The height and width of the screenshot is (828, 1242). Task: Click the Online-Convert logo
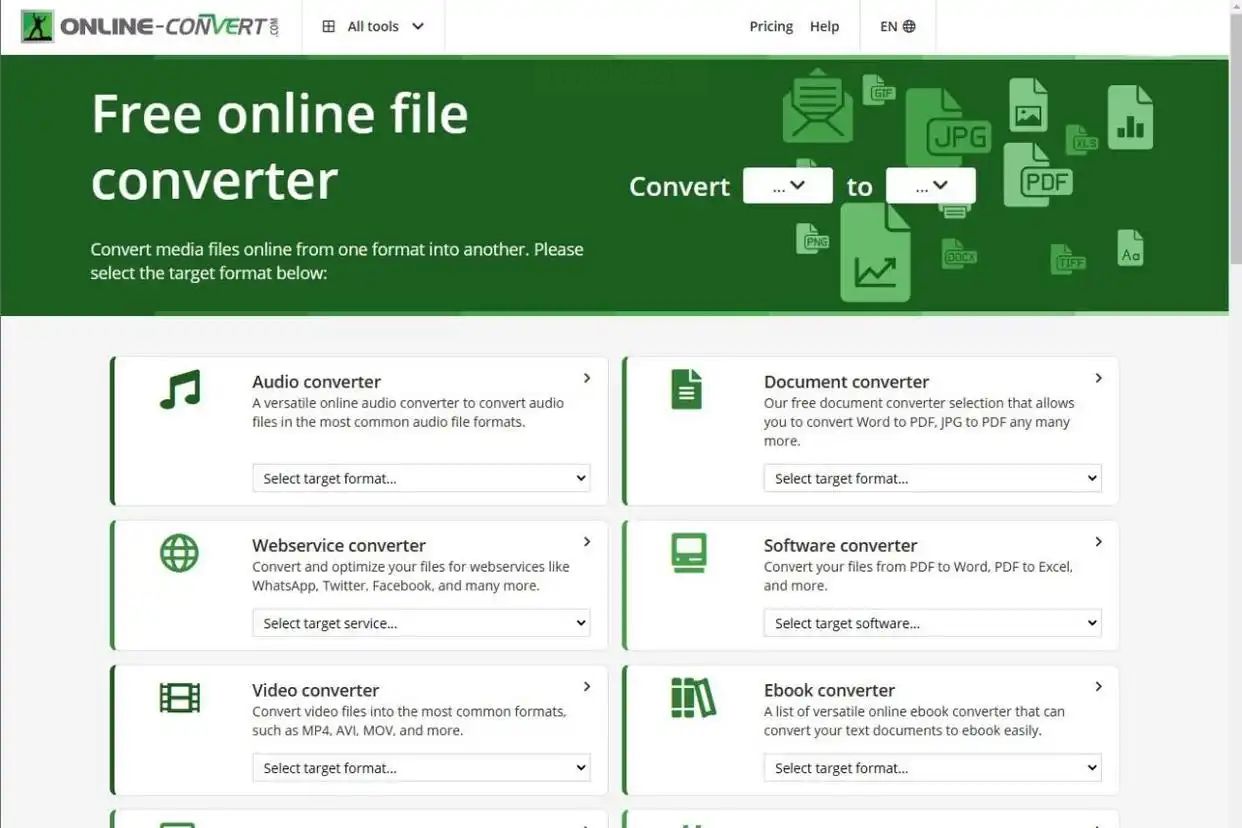(x=150, y=27)
